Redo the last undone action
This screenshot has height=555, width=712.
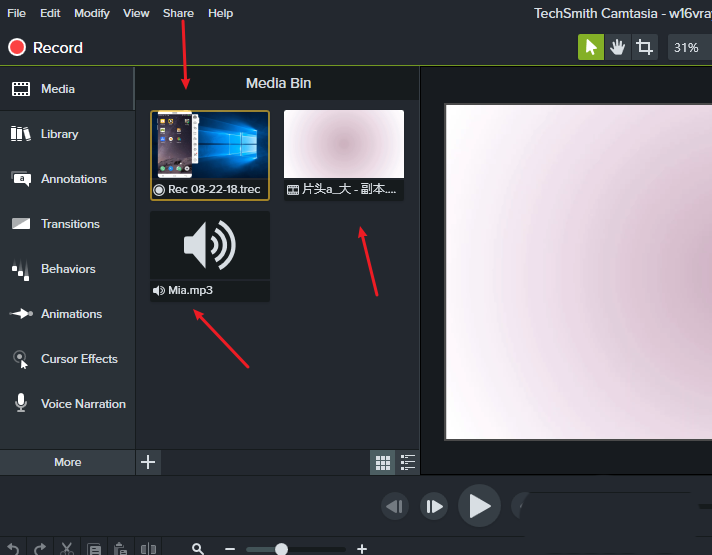coord(40,549)
